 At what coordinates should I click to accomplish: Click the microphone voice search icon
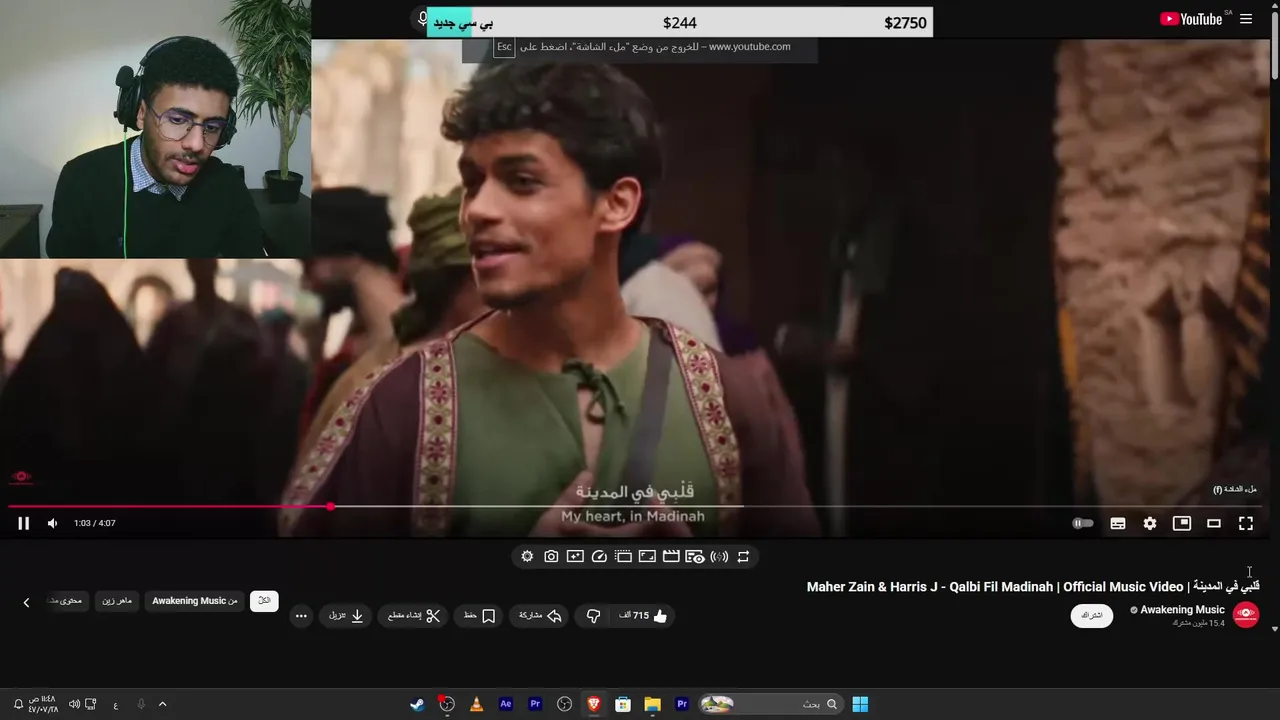click(x=423, y=20)
